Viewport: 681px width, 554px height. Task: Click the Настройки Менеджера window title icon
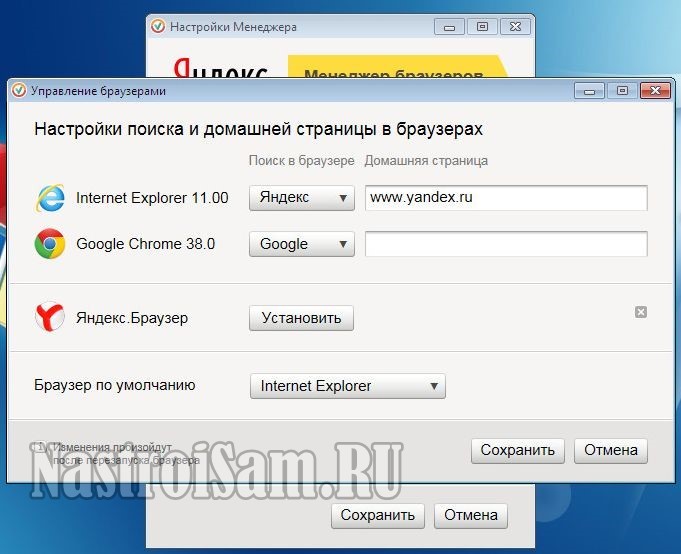[x=158, y=26]
